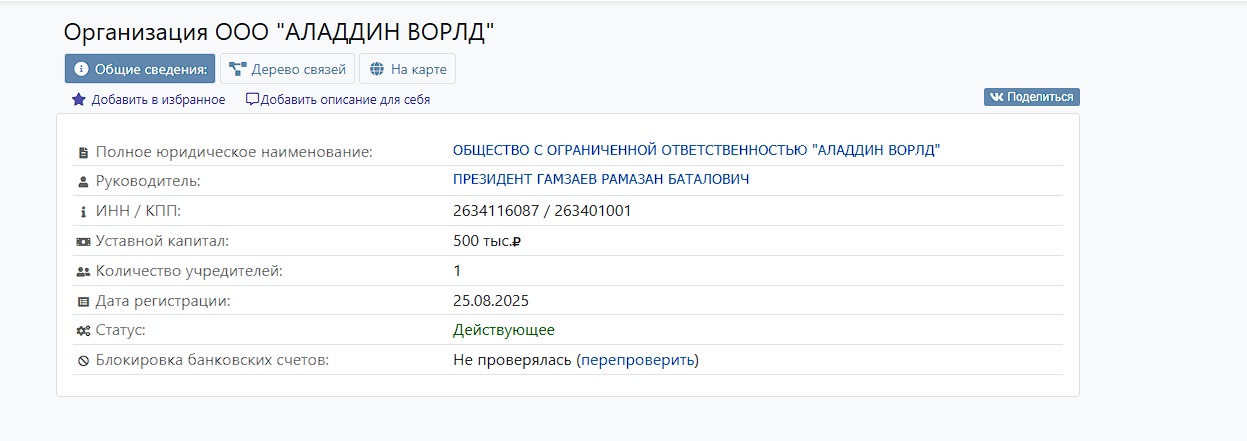This screenshot has height=441, width=1247.
Task: Click the tree icon beside Дерево связей
Action: (237, 69)
